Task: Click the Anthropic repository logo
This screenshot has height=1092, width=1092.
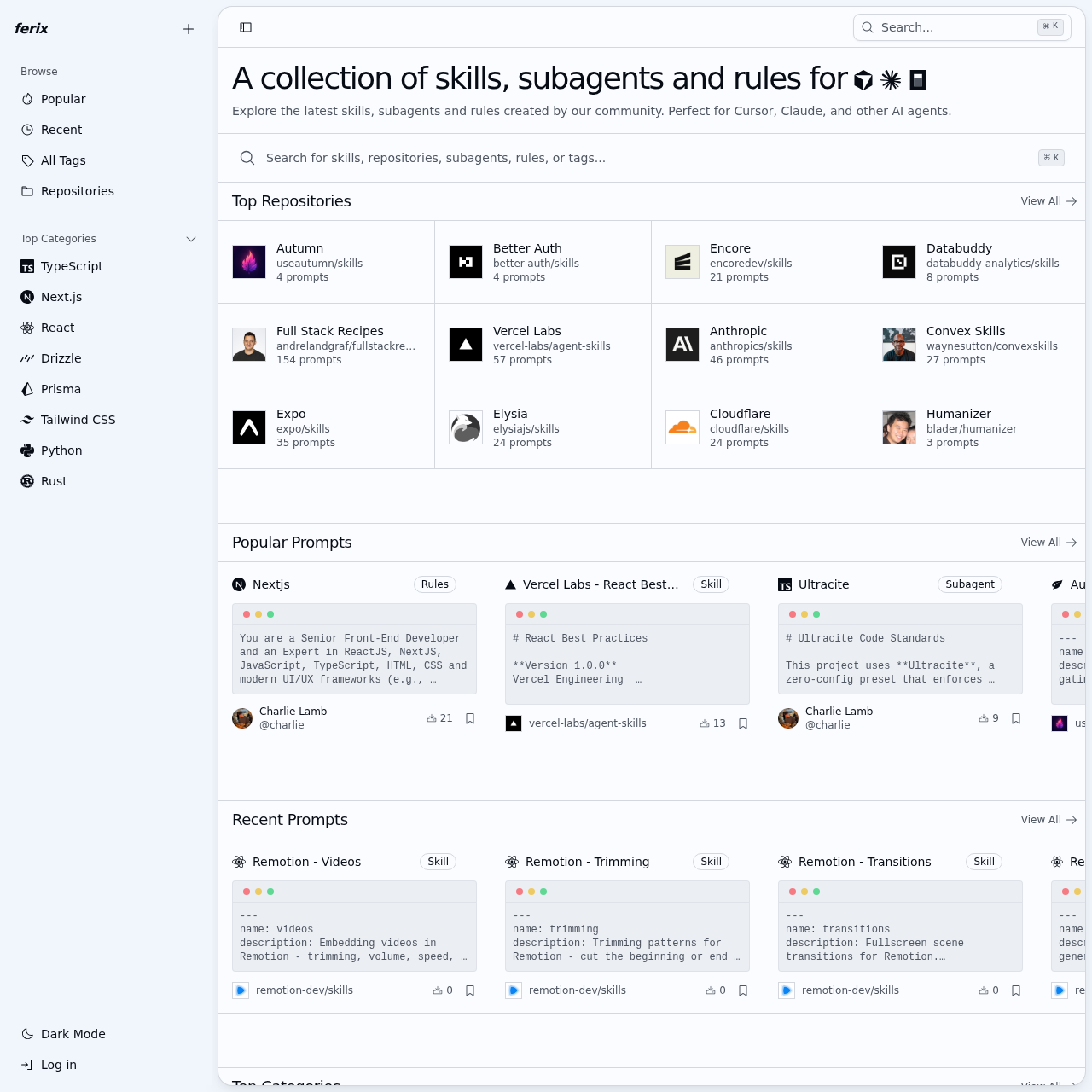Action: click(682, 345)
